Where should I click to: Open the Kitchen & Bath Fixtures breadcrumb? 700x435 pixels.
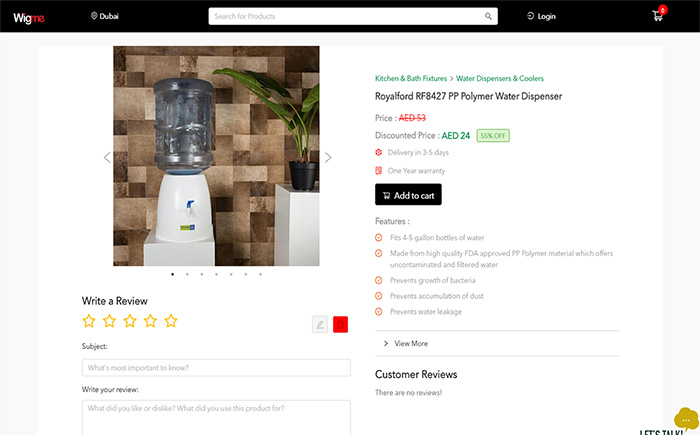point(411,78)
